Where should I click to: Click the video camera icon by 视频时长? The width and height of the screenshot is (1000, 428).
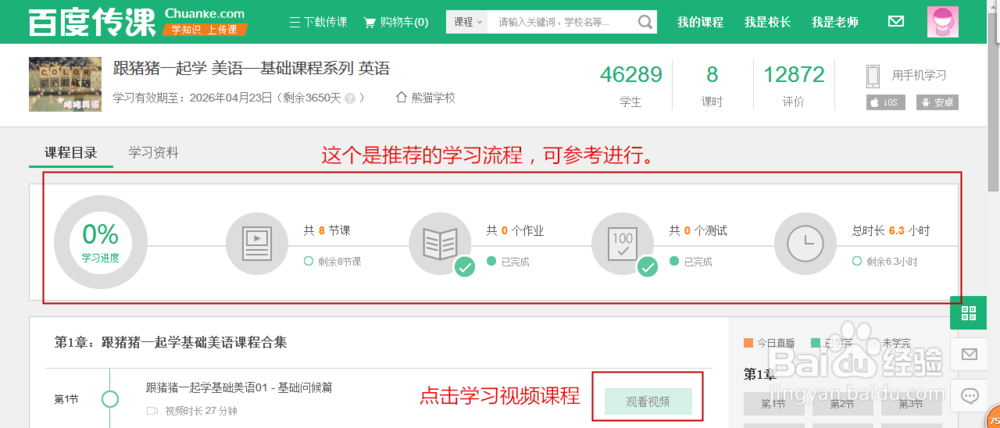click(152, 411)
